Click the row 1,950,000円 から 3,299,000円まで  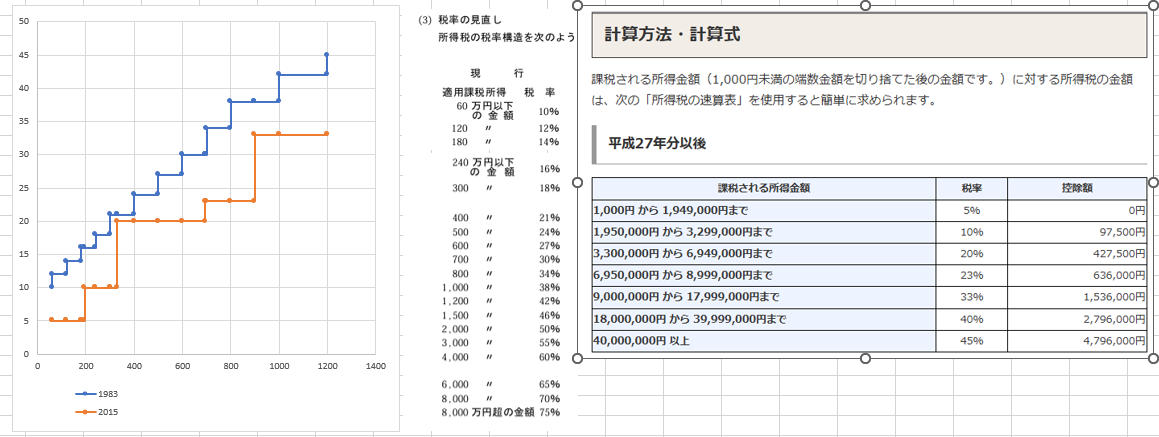[869, 232]
